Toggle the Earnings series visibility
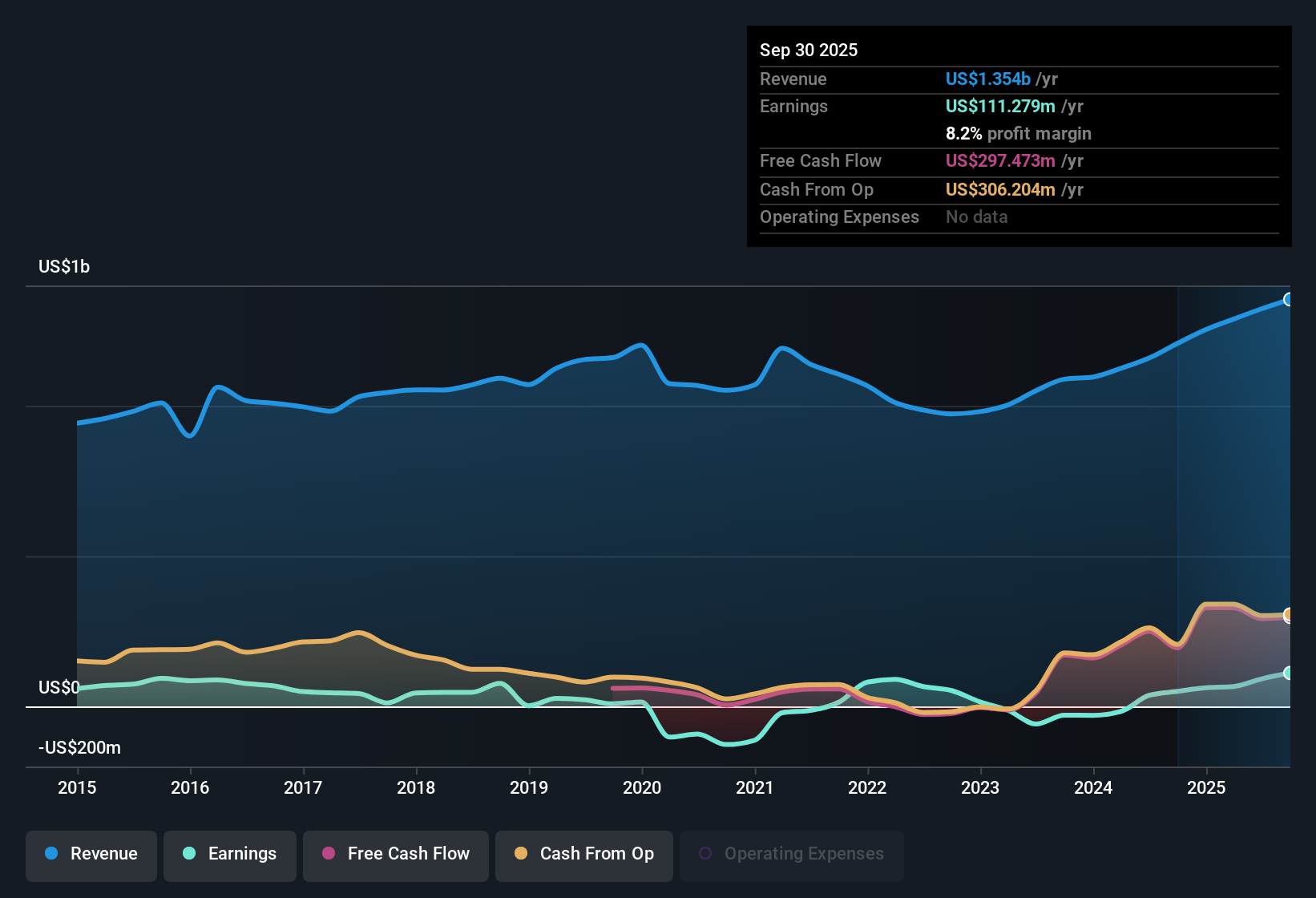This screenshot has width=1316, height=898. pyautogui.click(x=229, y=854)
